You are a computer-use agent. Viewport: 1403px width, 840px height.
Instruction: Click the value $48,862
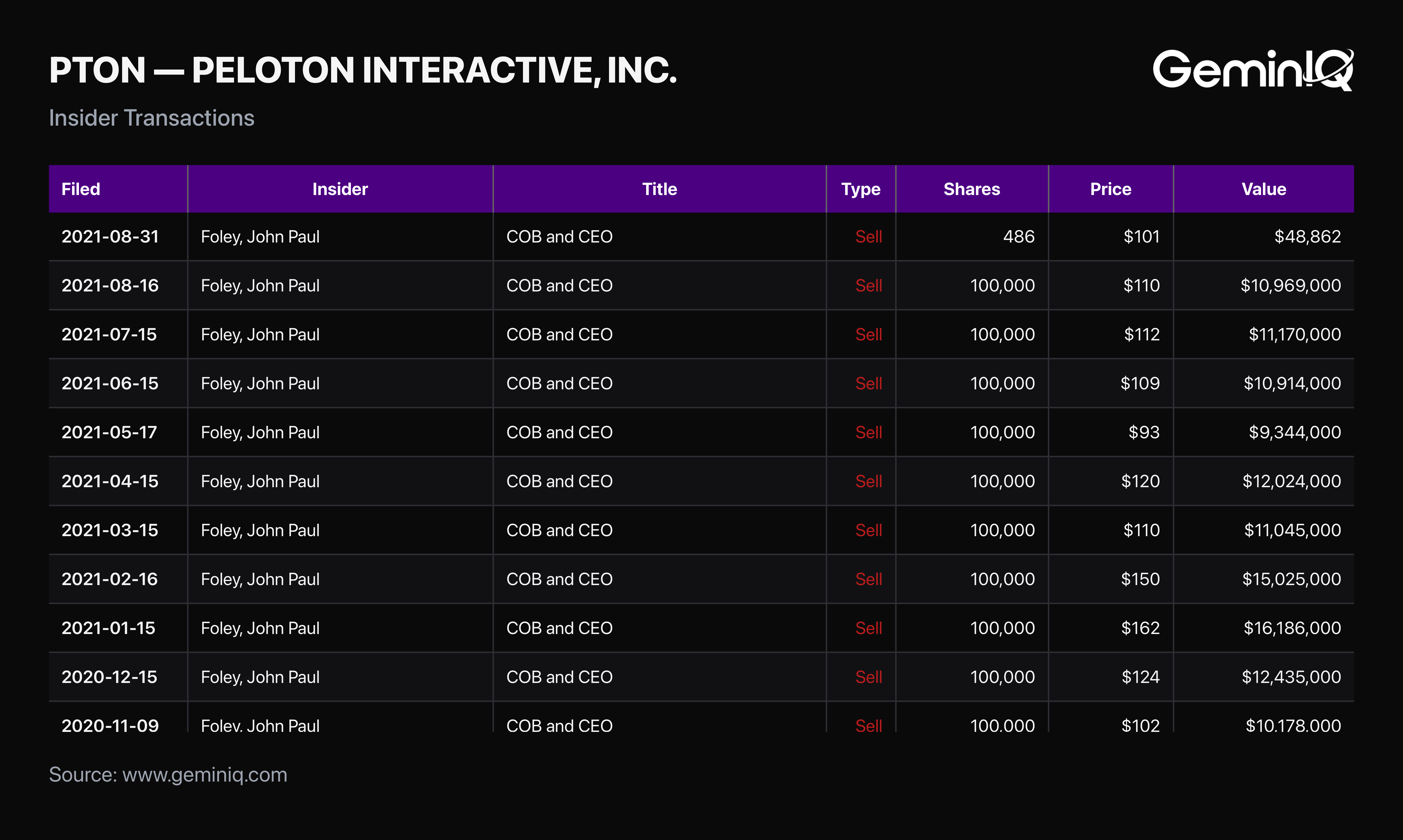pyautogui.click(x=1307, y=237)
